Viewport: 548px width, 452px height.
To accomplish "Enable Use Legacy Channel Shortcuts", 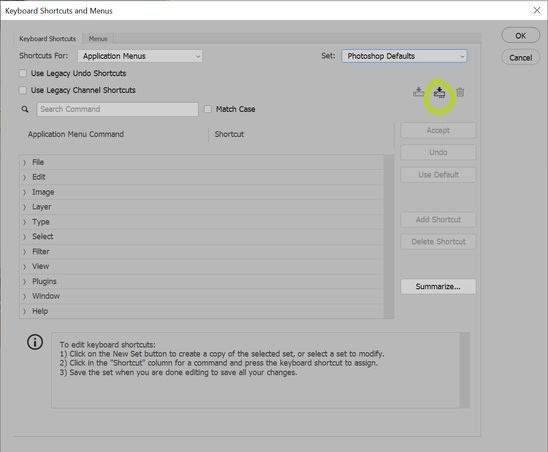I will click(23, 90).
